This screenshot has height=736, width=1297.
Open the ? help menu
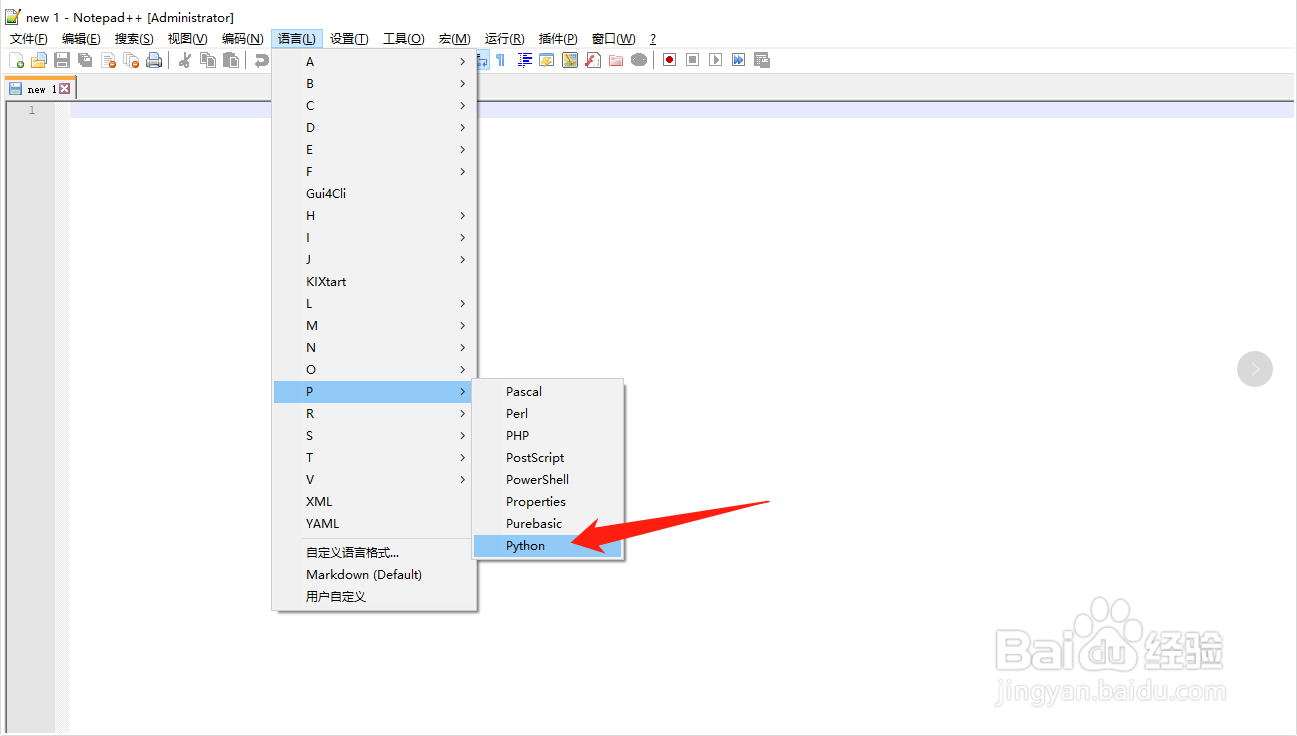pyautogui.click(x=653, y=39)
